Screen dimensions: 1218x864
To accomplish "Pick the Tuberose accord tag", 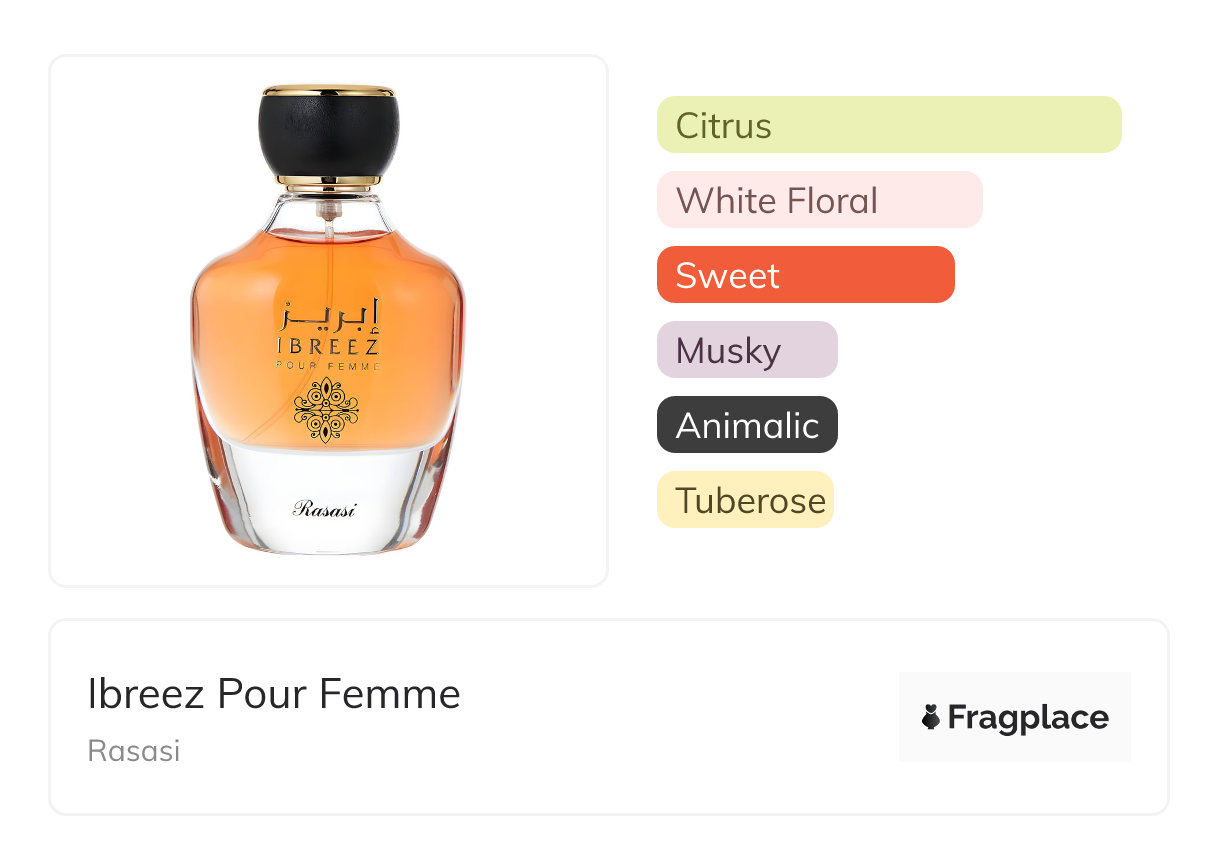I will [745, 500].
